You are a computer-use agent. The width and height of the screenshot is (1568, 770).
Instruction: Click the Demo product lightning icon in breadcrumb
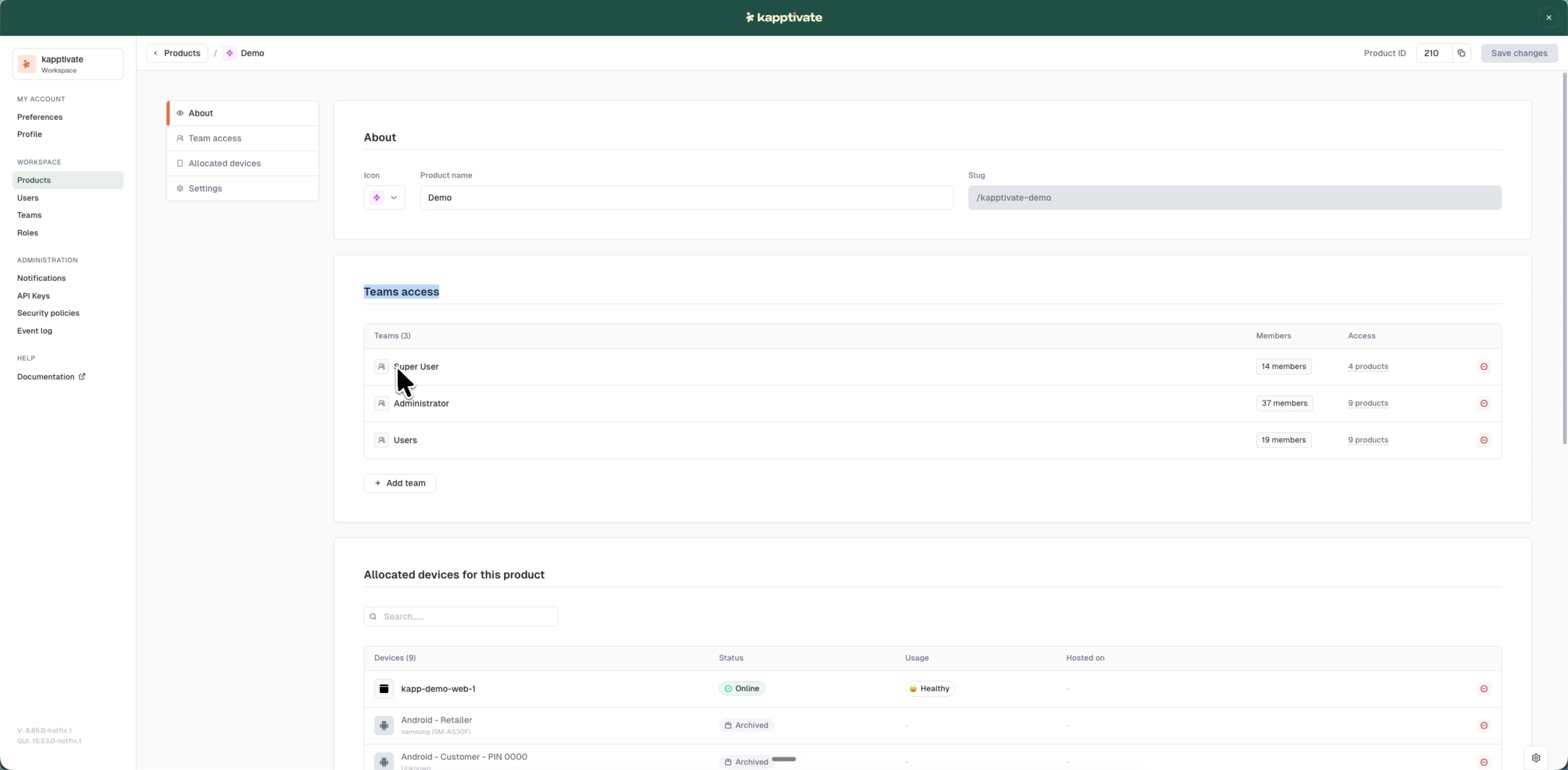[229, 53]
